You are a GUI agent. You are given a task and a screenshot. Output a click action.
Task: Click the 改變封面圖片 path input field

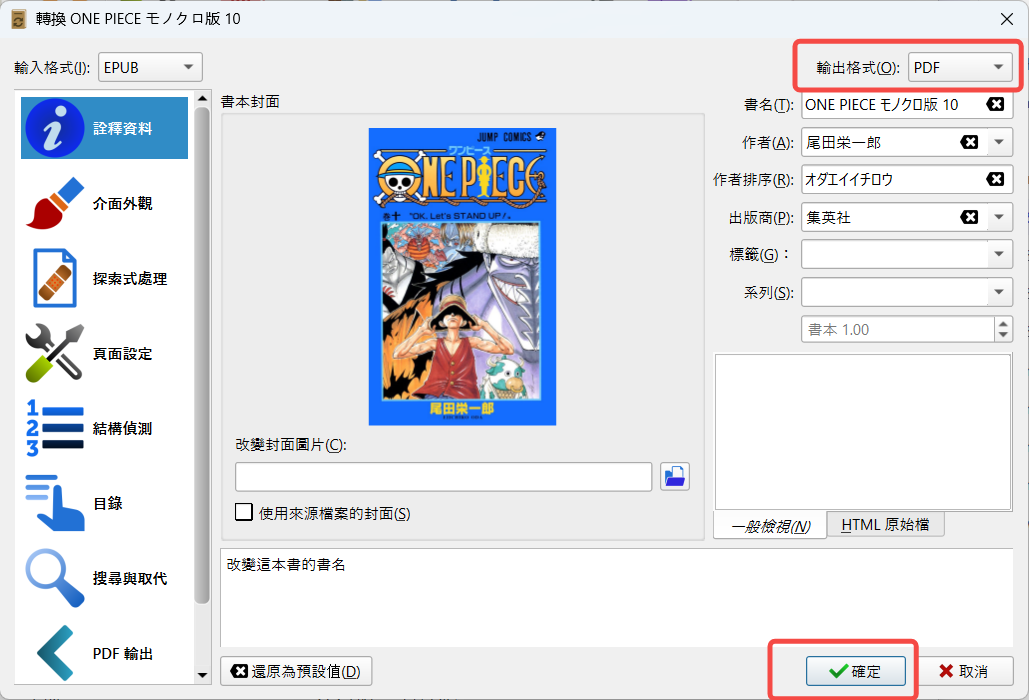(x=444, y=477)
